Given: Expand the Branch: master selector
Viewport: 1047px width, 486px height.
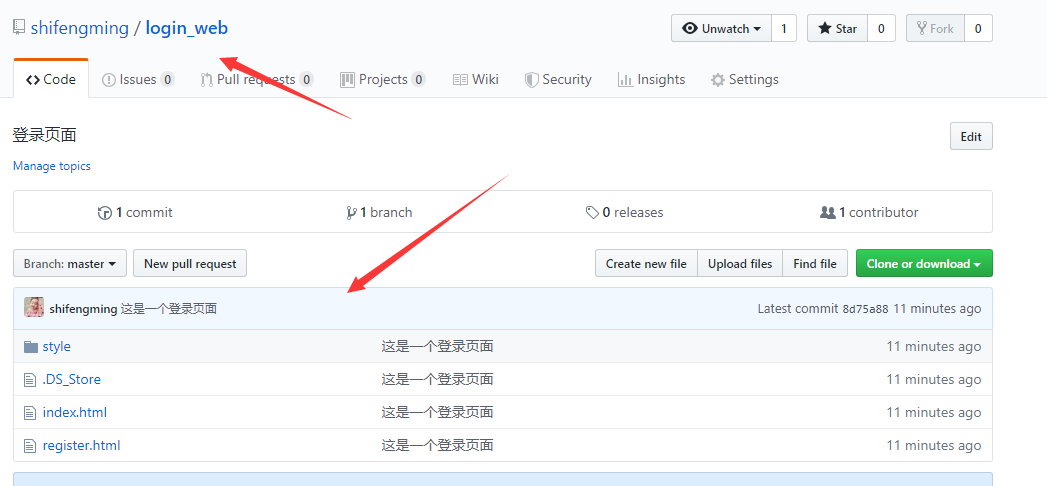Looking at the screenshot, I should point(70,264).
